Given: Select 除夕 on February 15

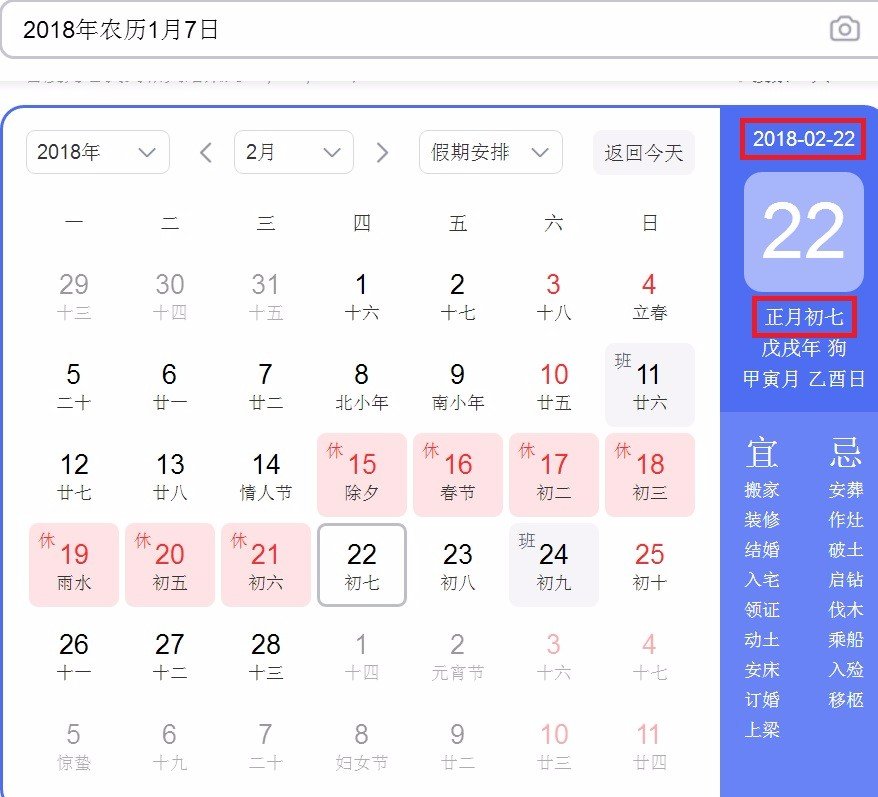Looking at the screenshot, I should (x=361, y=475).
